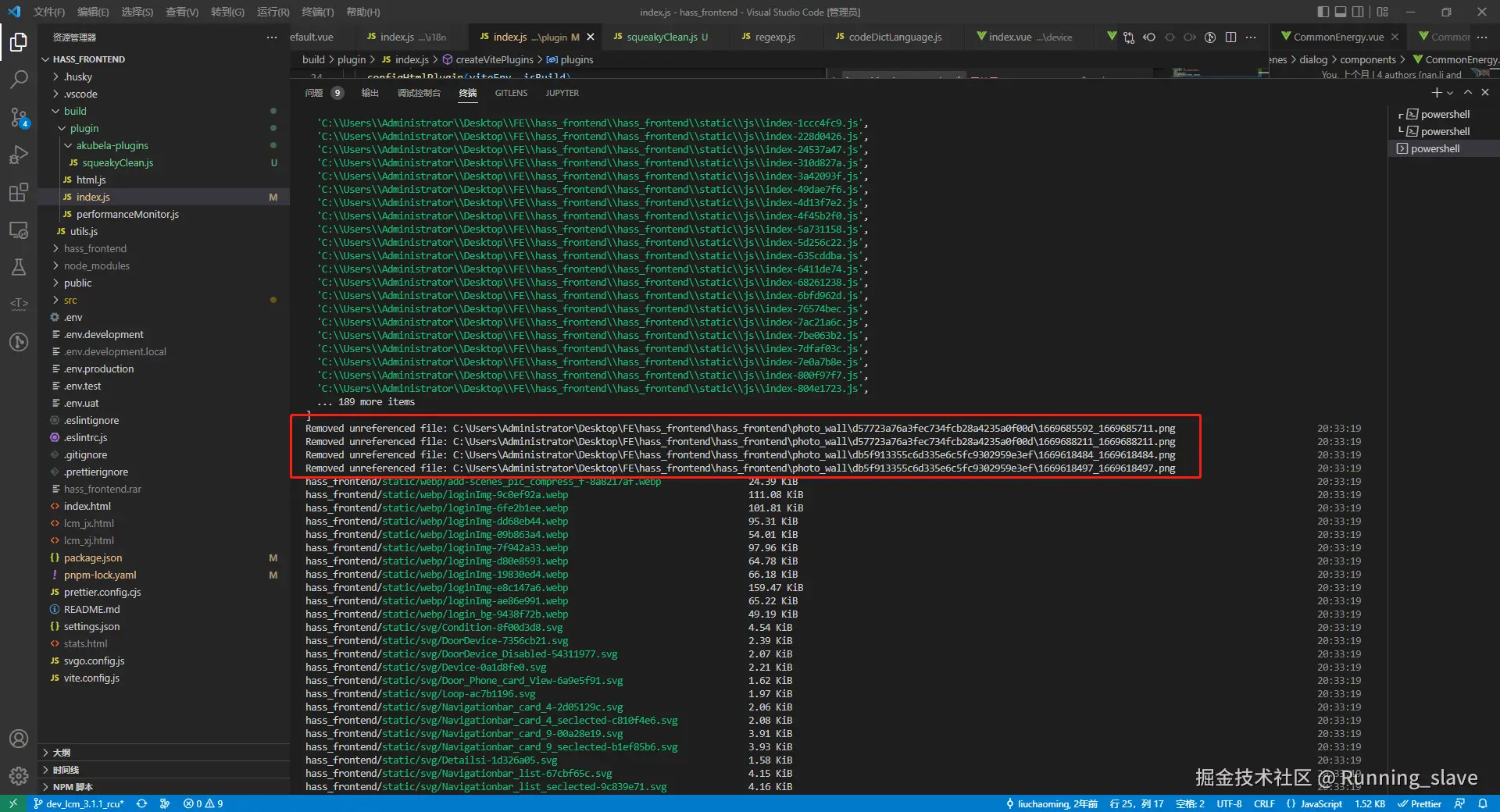1500x812 pixels.
Task: Open the Remote Explorer view
Action: coord(19,230)
